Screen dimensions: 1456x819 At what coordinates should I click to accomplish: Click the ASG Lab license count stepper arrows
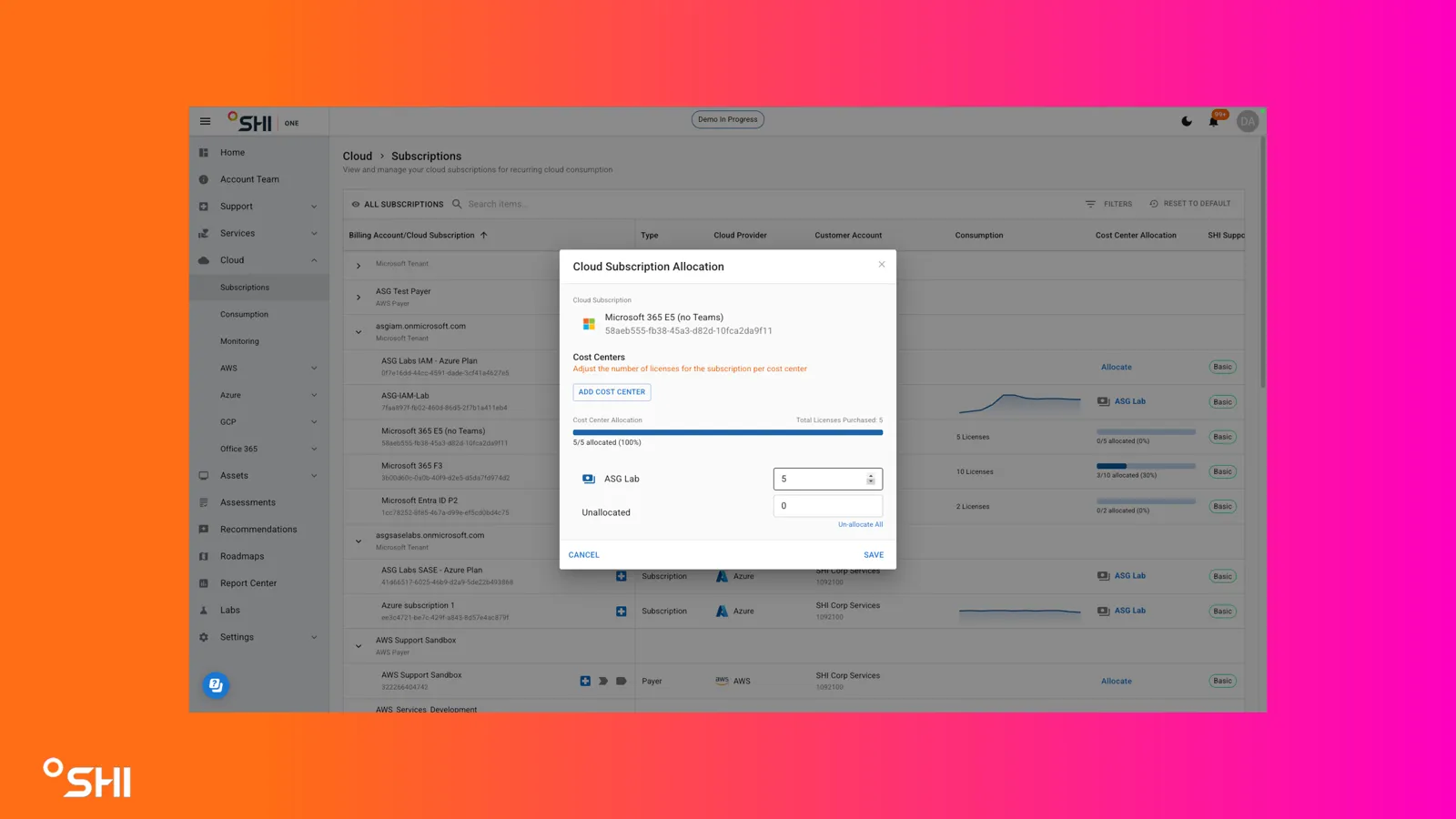click(x=871, y=479)
